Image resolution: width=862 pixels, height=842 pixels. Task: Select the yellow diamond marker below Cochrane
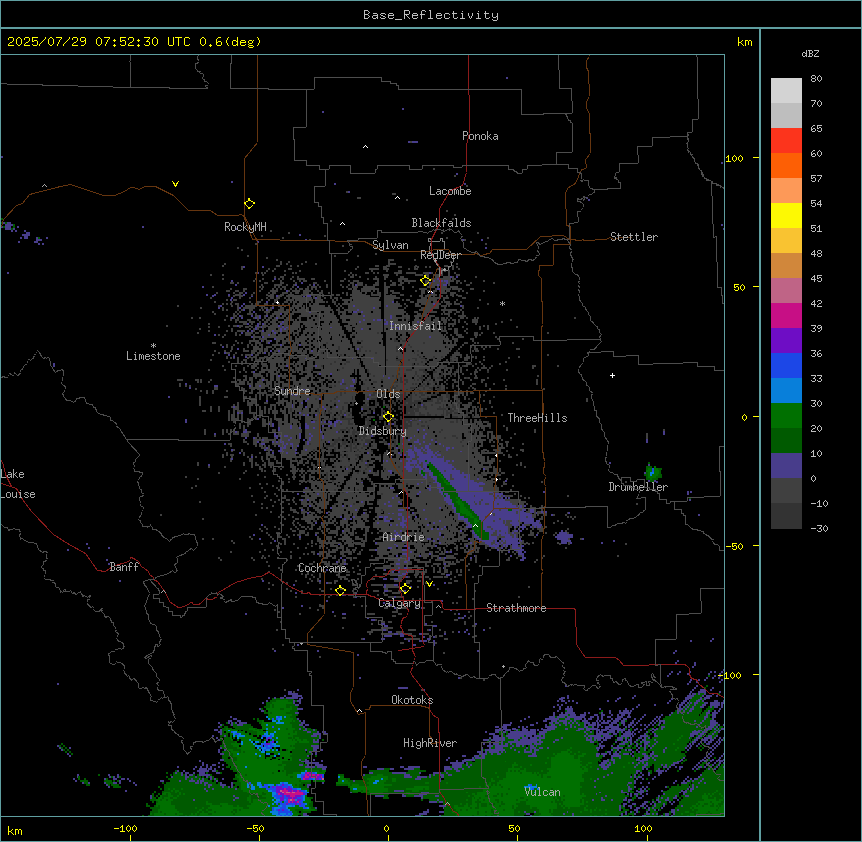click(340, 591)
